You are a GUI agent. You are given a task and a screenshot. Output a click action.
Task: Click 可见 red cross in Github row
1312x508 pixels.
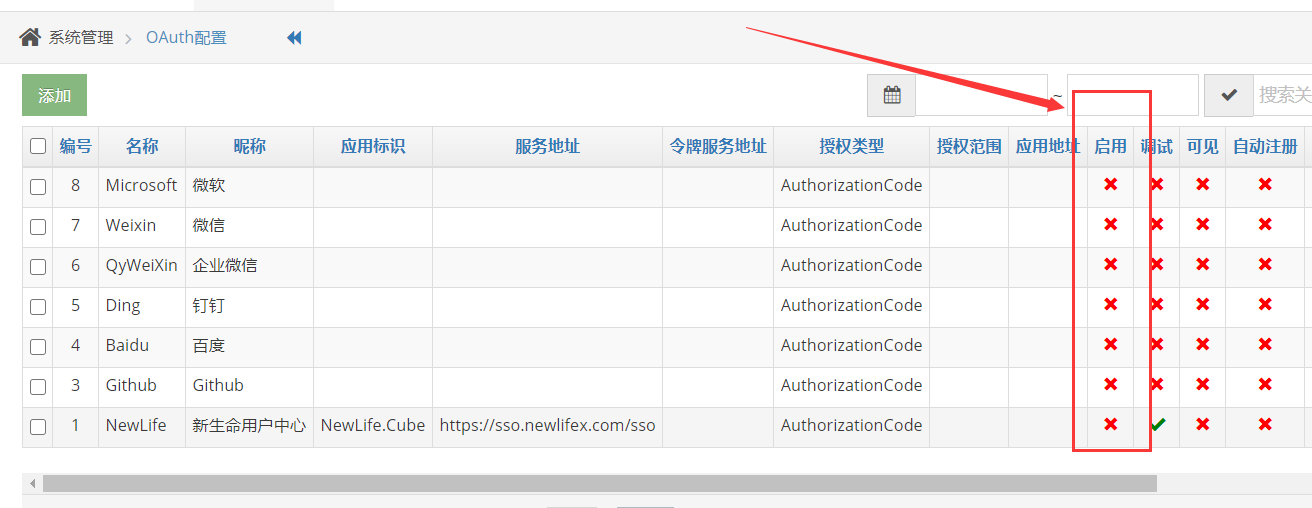tap(1203, 385)
